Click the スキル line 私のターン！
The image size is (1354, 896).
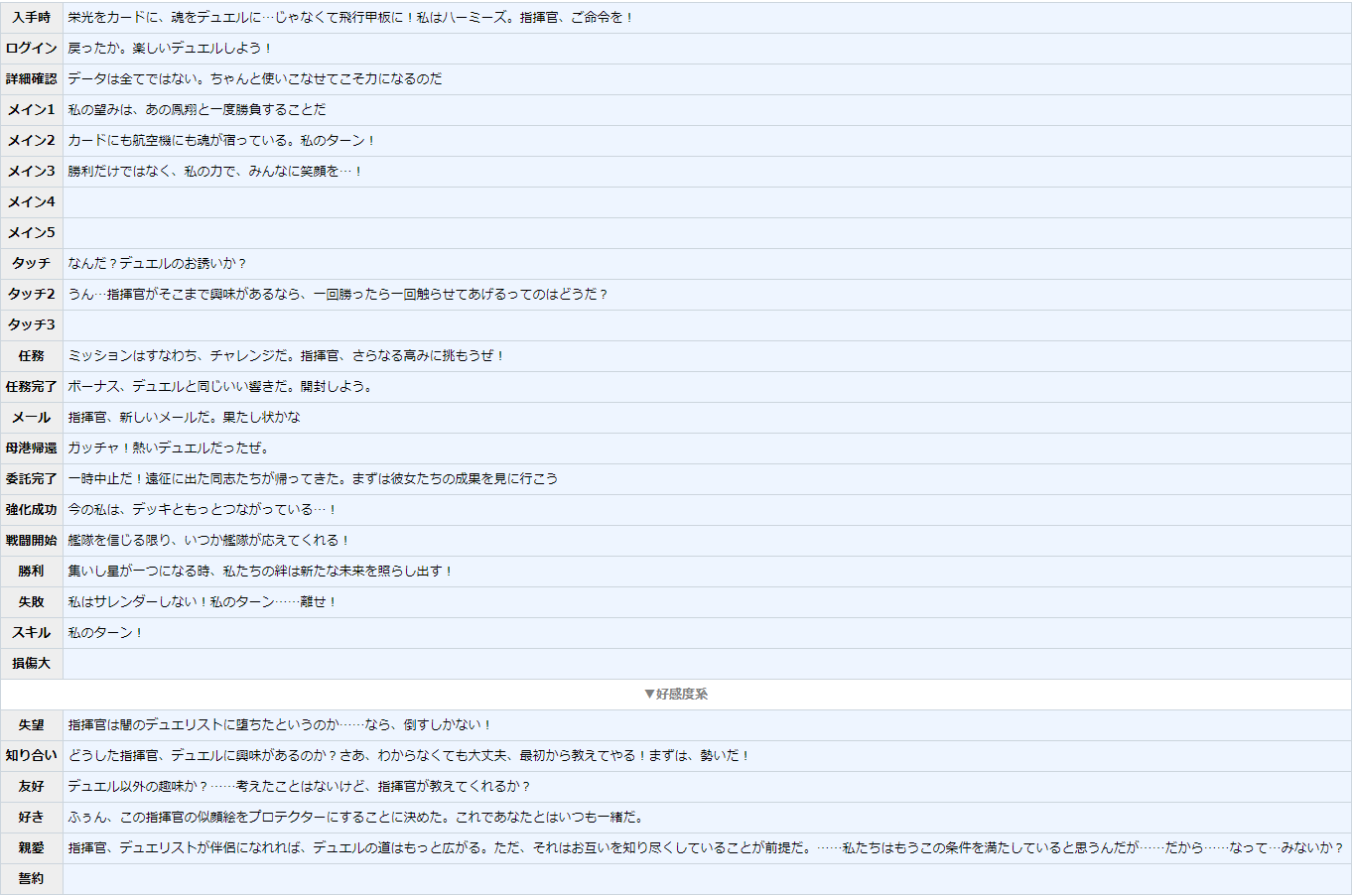[x=105, y=633]
